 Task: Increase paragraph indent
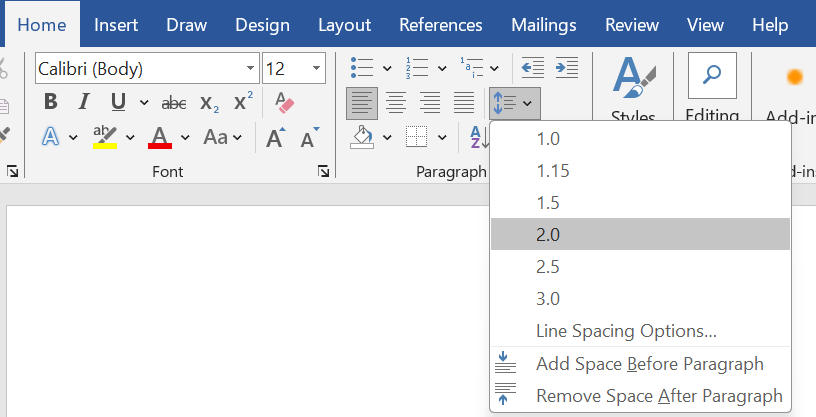click(567, 68)
